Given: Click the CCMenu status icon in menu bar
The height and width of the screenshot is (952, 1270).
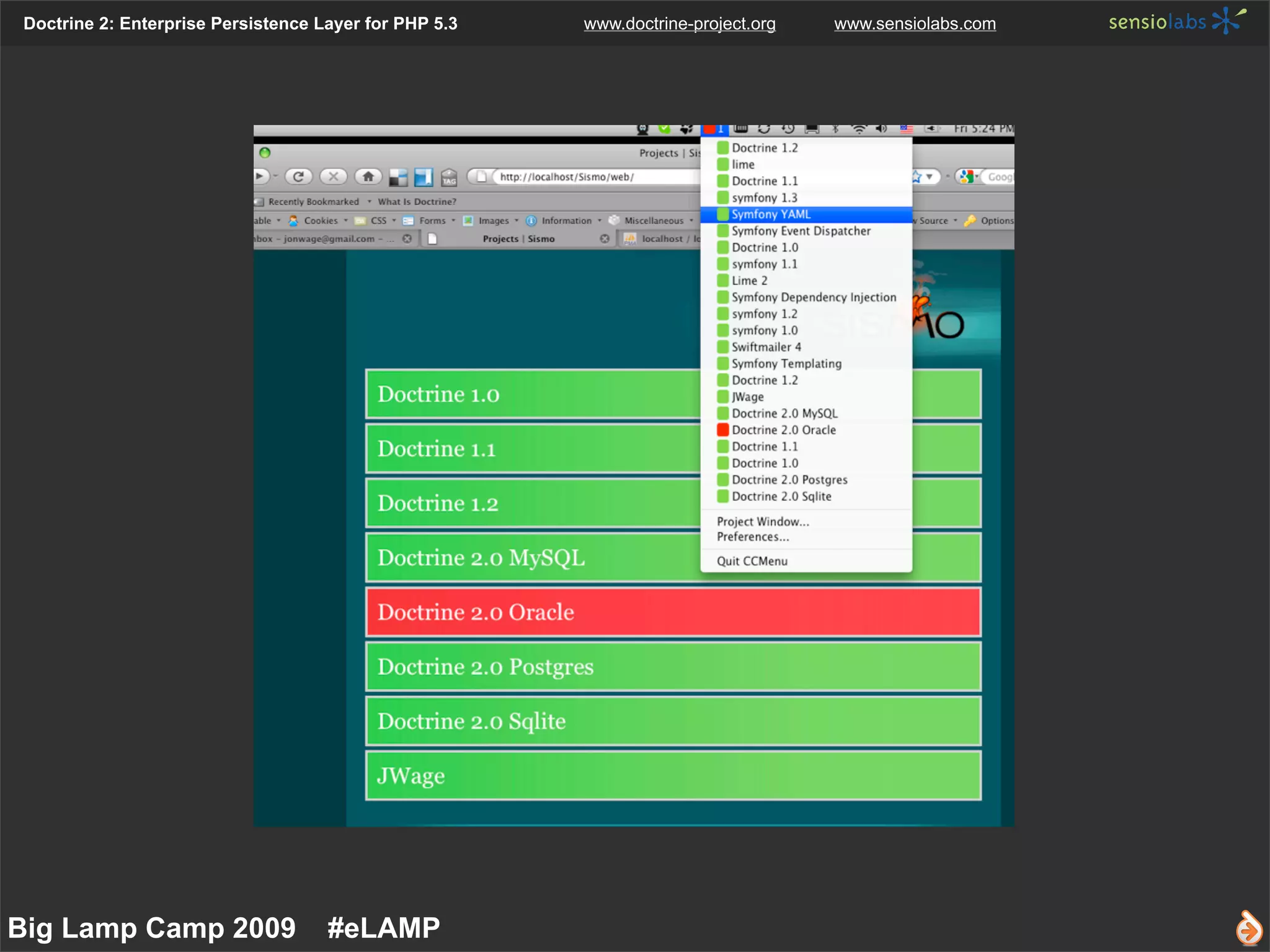Looking at the screenshot, I should [713, 129].
